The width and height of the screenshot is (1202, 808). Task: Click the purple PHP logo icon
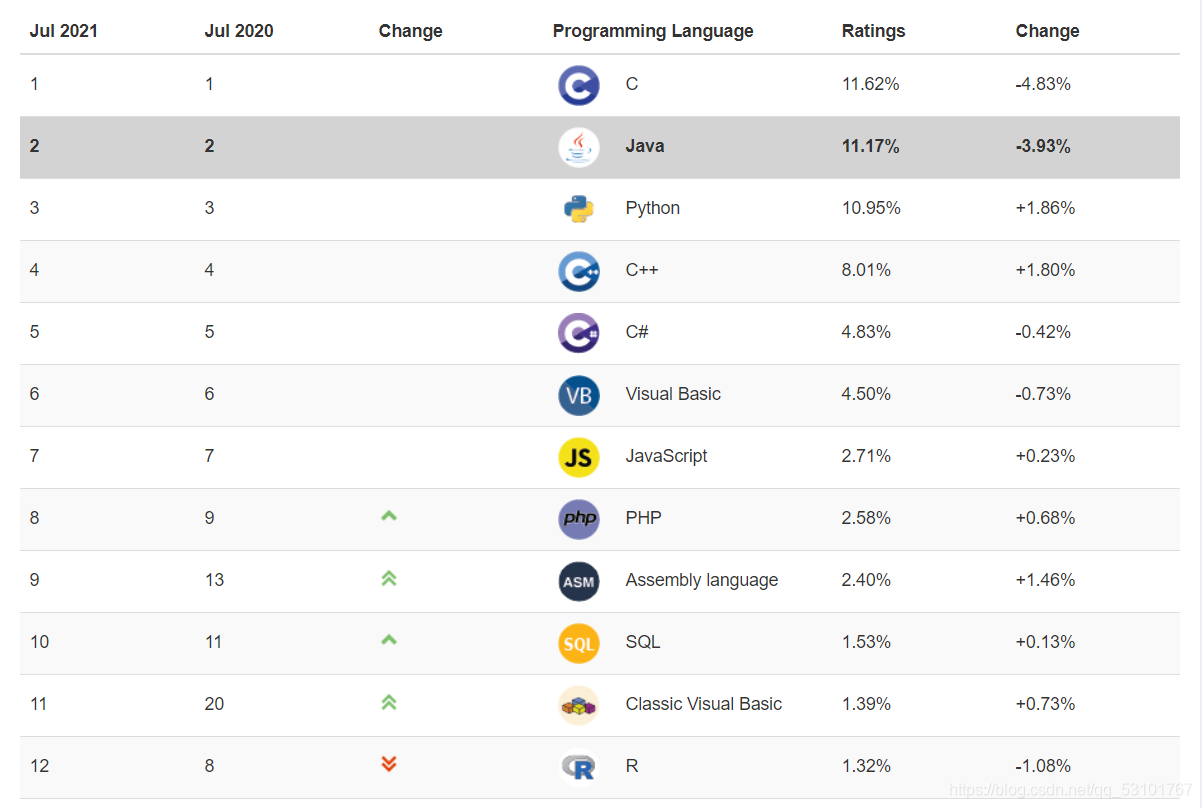(579, 519)
